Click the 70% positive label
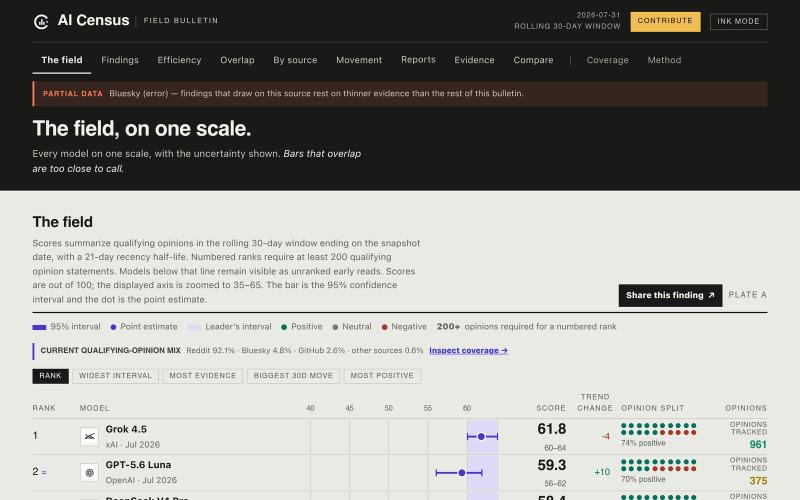Viewport: 800px width, 500px height. coord(643,479)
